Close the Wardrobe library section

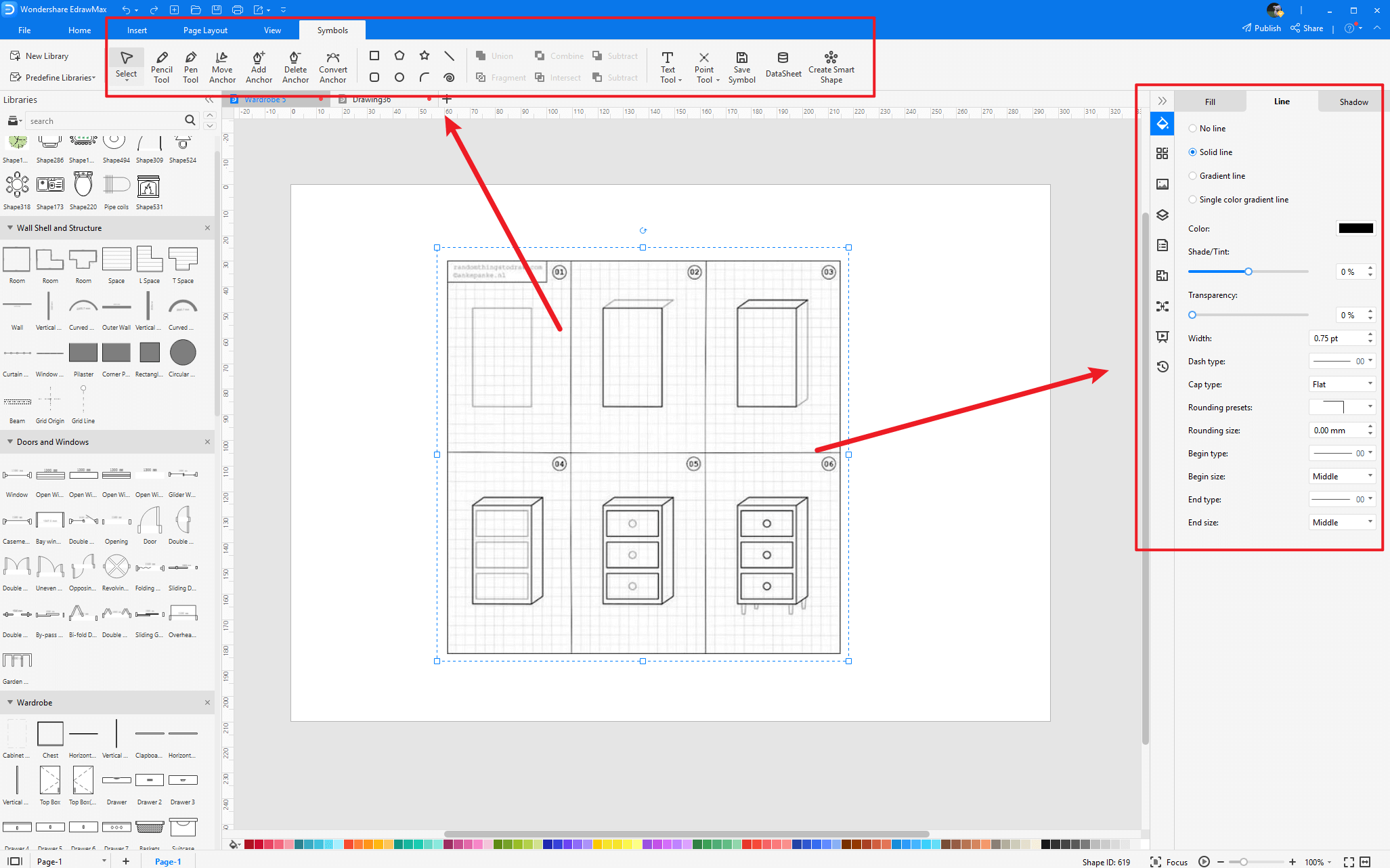point(207,703)
